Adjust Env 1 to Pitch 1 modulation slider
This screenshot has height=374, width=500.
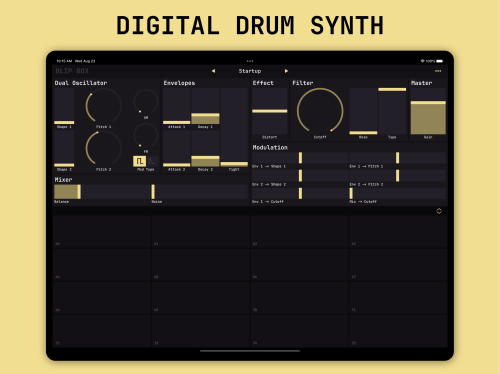coord(398,158)
